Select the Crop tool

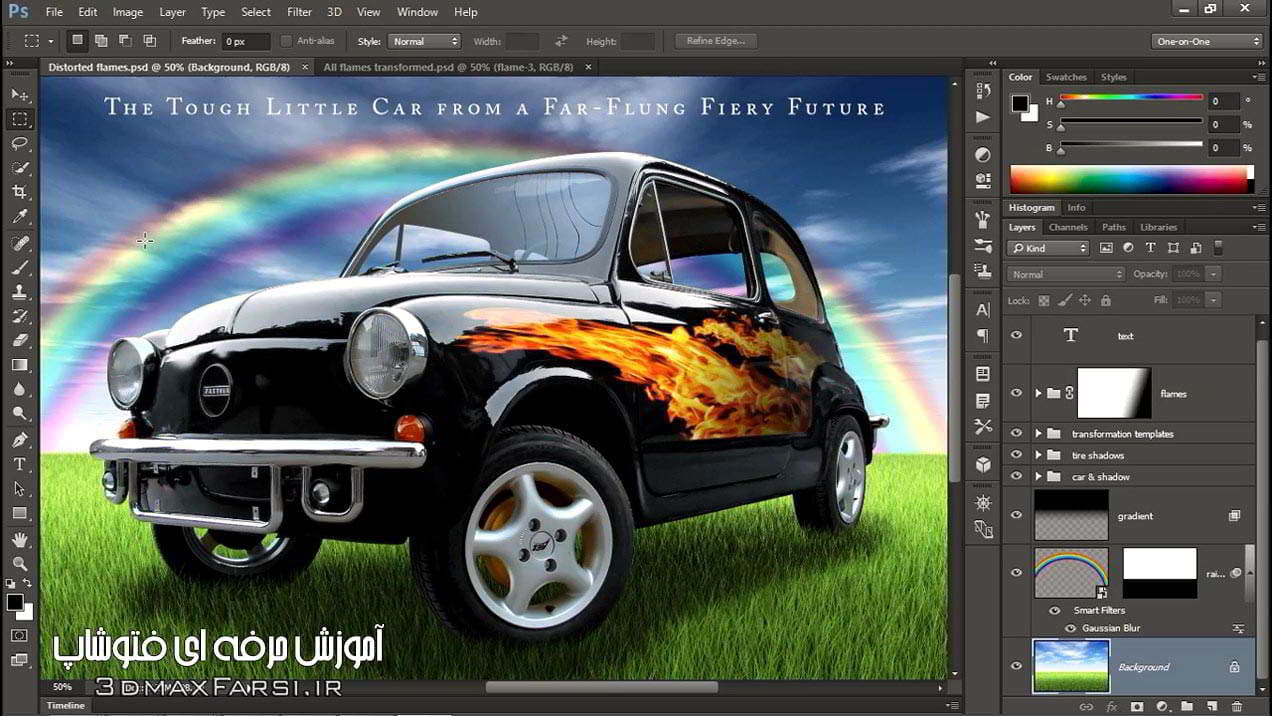(x=19, y=192)
